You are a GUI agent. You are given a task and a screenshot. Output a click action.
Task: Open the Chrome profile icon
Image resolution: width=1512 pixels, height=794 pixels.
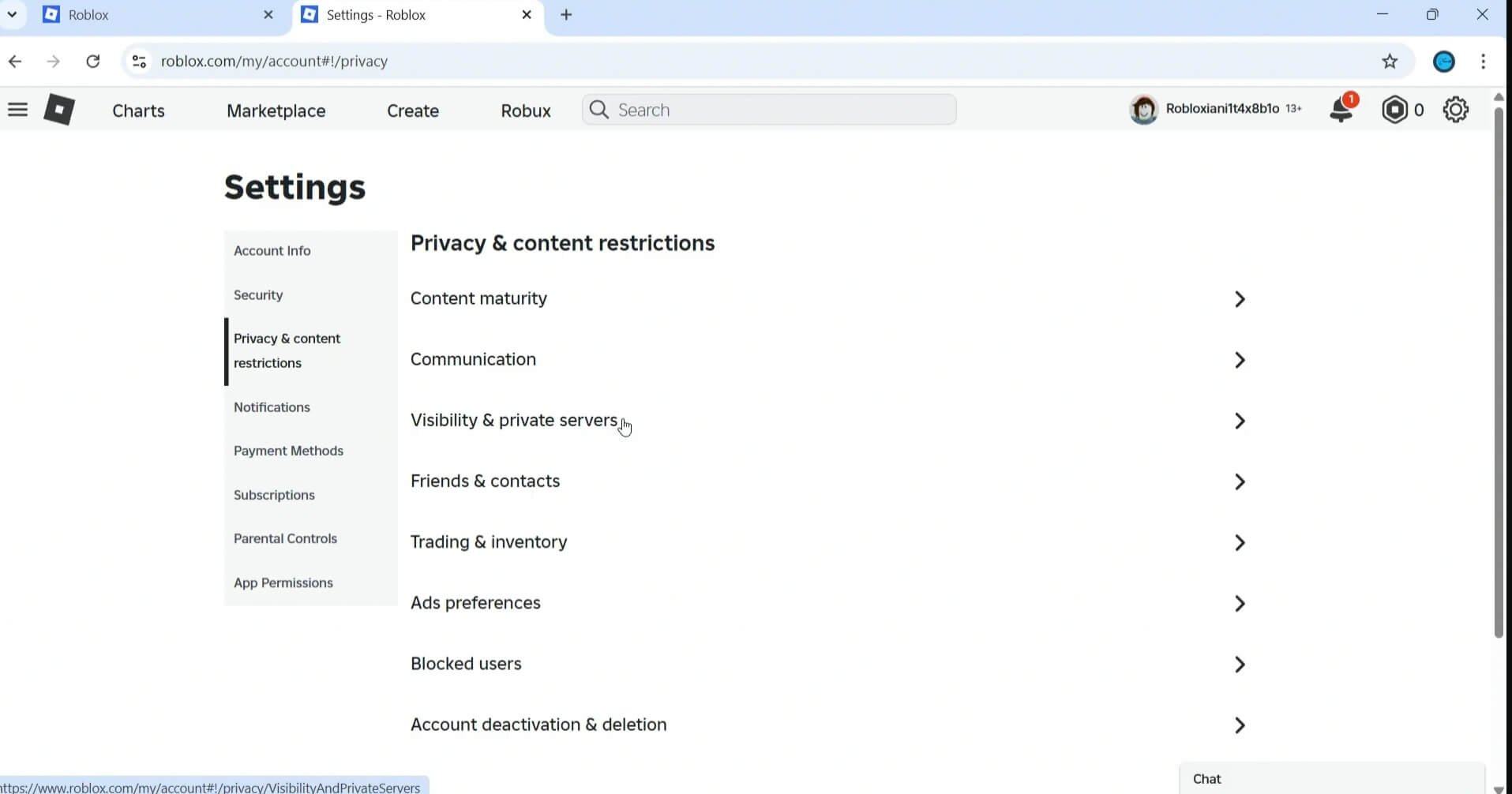[1443, 61]
